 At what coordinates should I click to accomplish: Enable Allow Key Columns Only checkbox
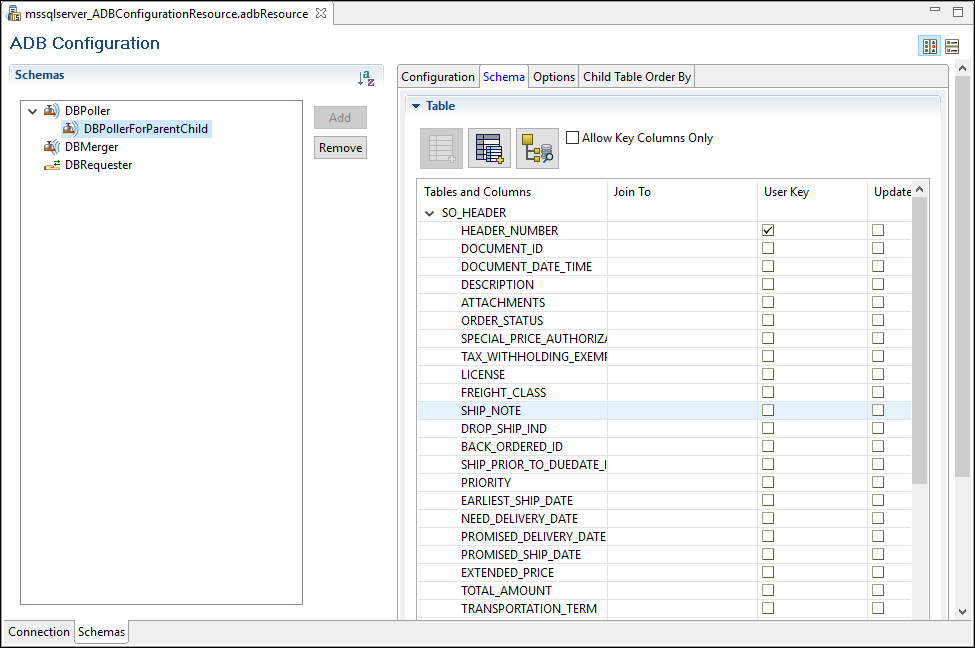click(573, 138)
